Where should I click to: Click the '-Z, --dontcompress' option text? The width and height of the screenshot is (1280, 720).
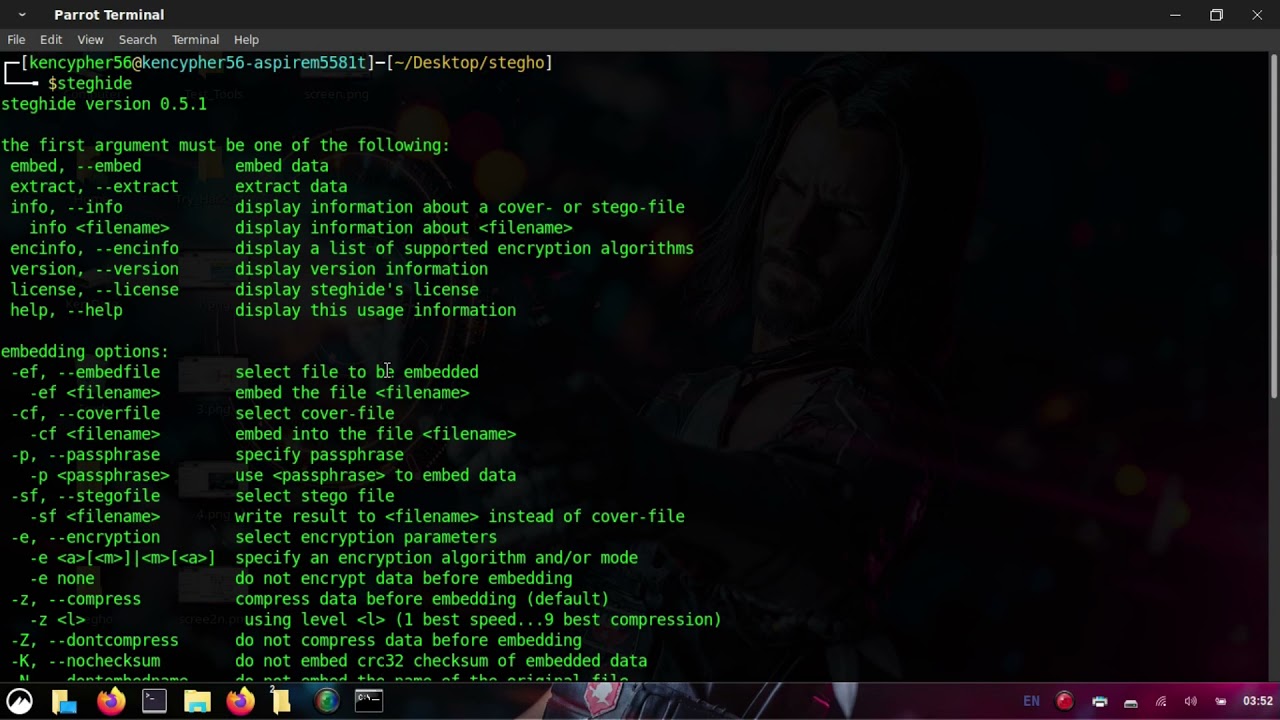click(94, 640)
